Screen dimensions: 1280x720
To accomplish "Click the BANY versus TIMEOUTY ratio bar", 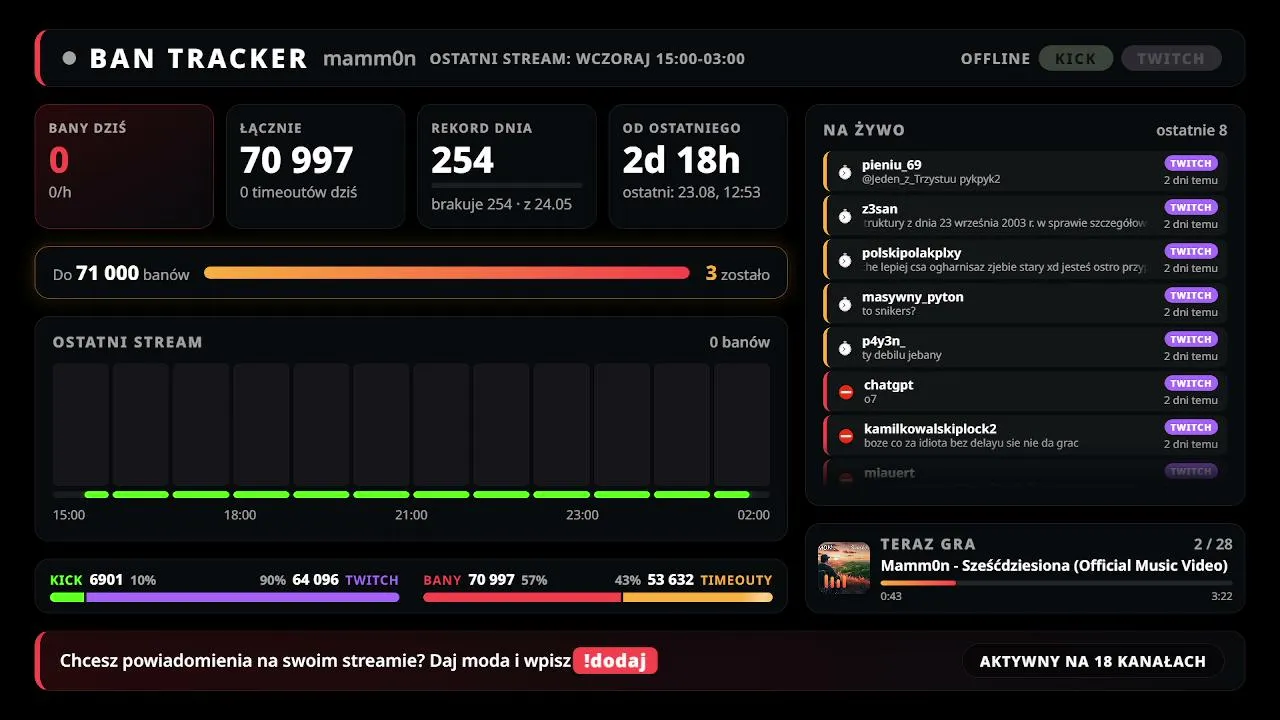I will [x=598, y=597].
